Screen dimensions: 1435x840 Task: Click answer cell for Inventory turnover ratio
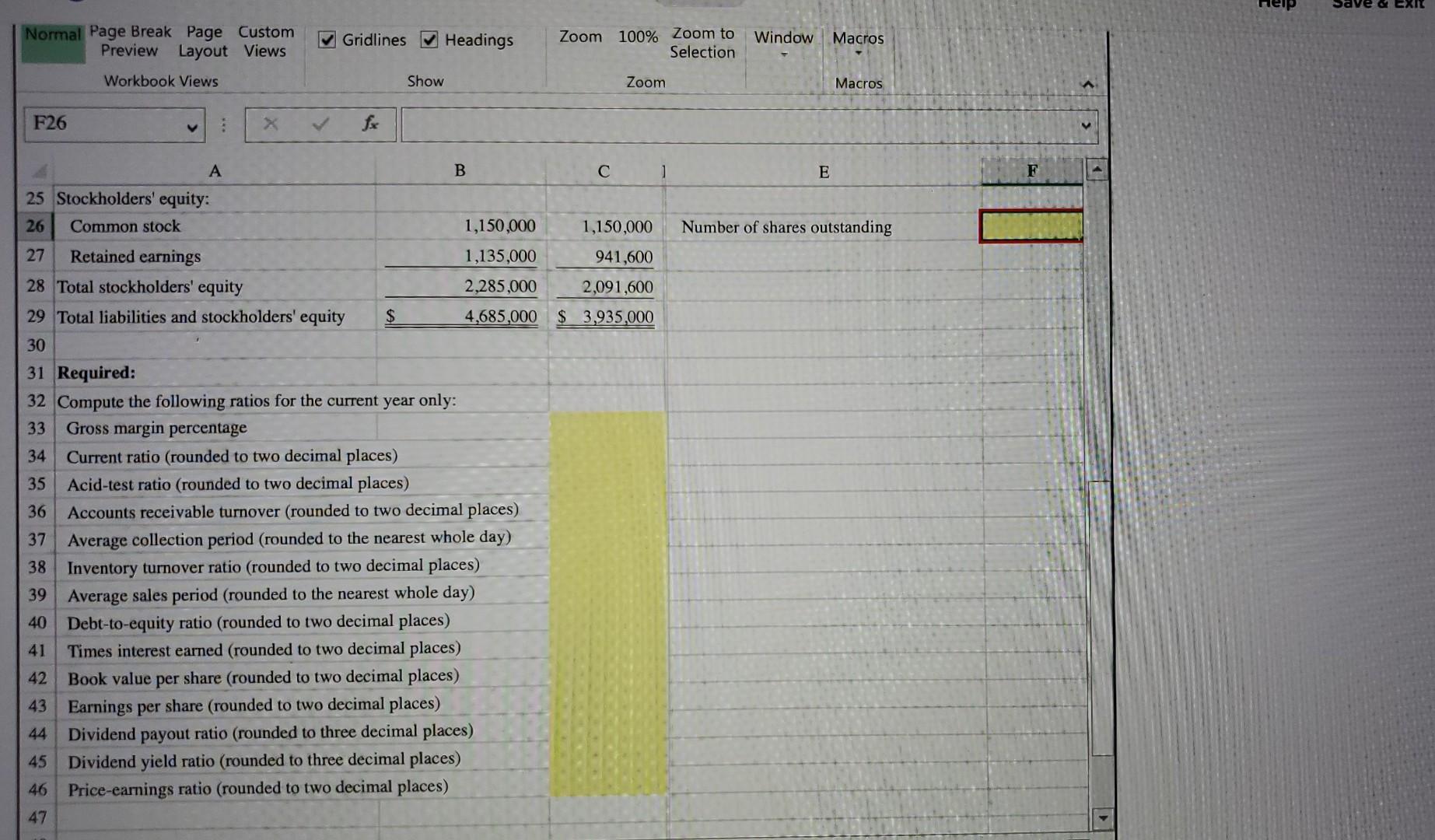[607, 568]
